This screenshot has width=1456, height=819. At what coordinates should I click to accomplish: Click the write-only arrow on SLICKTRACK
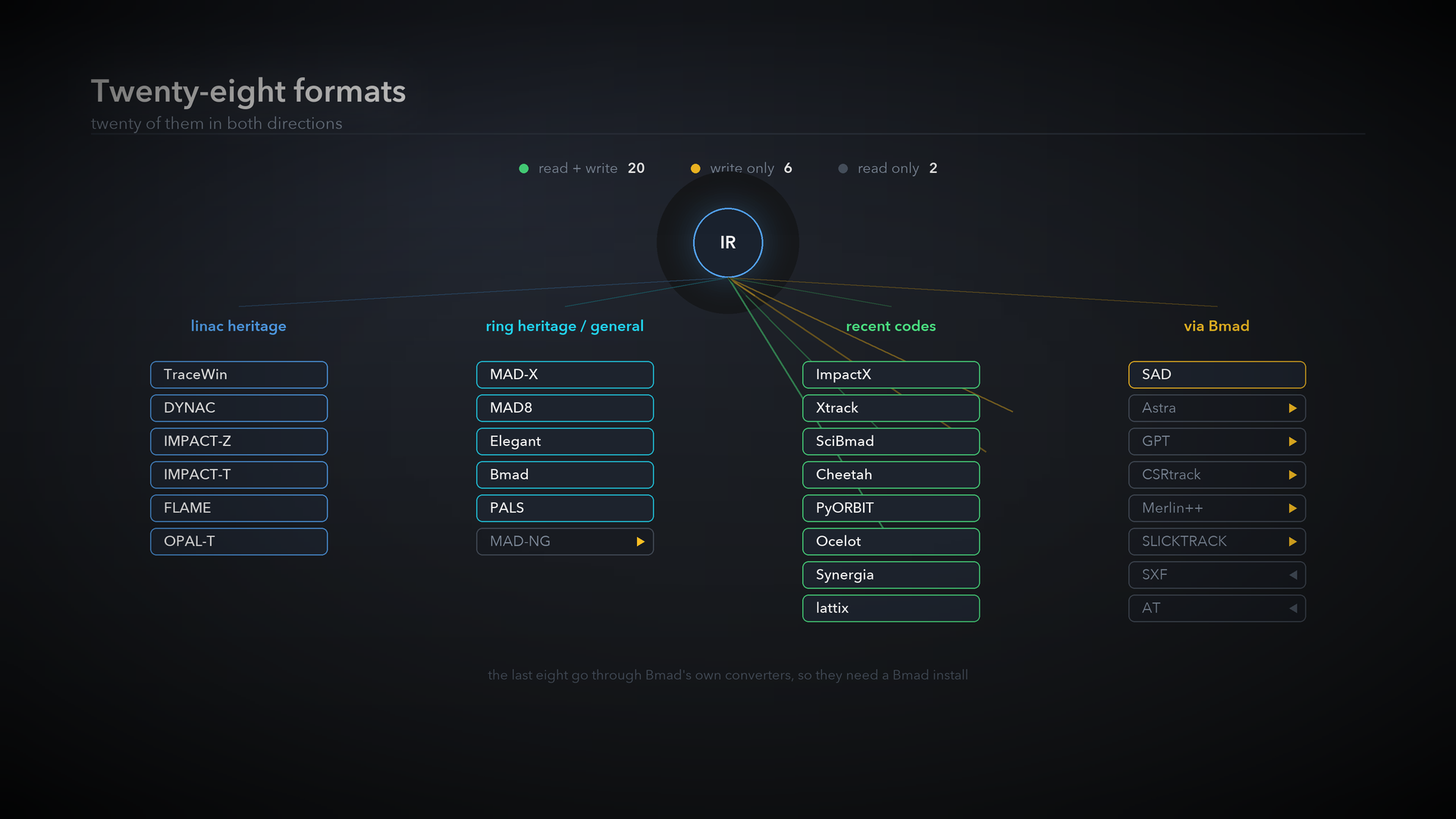point(1292,541)
